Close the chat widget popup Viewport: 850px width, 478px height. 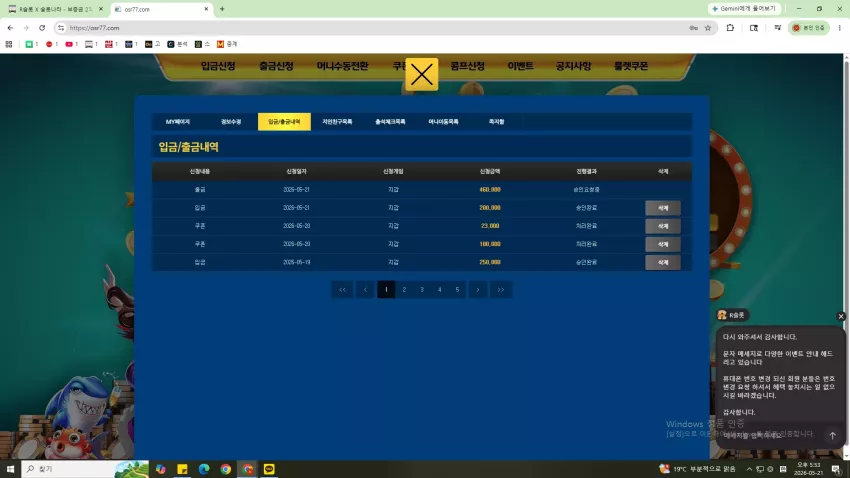point(841,316)
